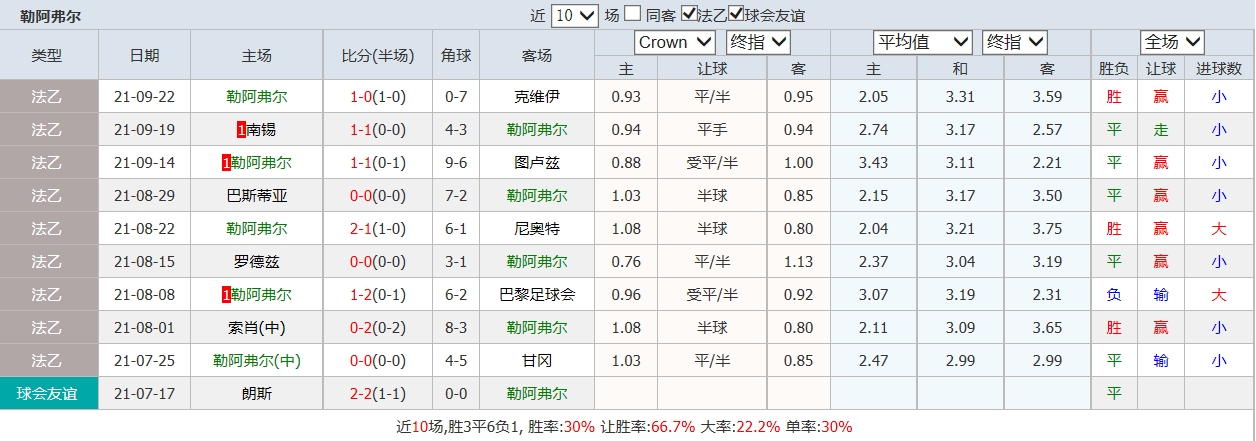Click the 球会友谊 type cell in 朗斯 row

point(47,393)
